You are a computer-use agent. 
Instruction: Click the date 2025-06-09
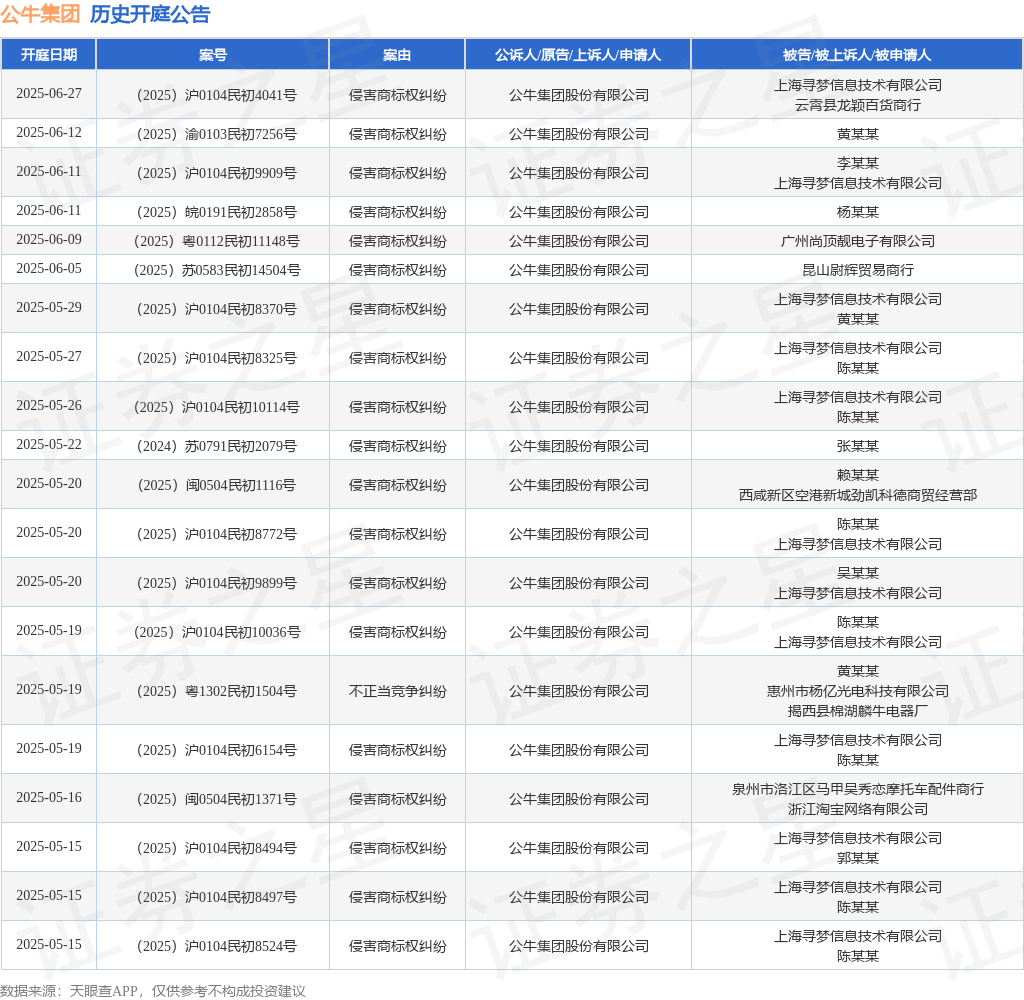49,240
